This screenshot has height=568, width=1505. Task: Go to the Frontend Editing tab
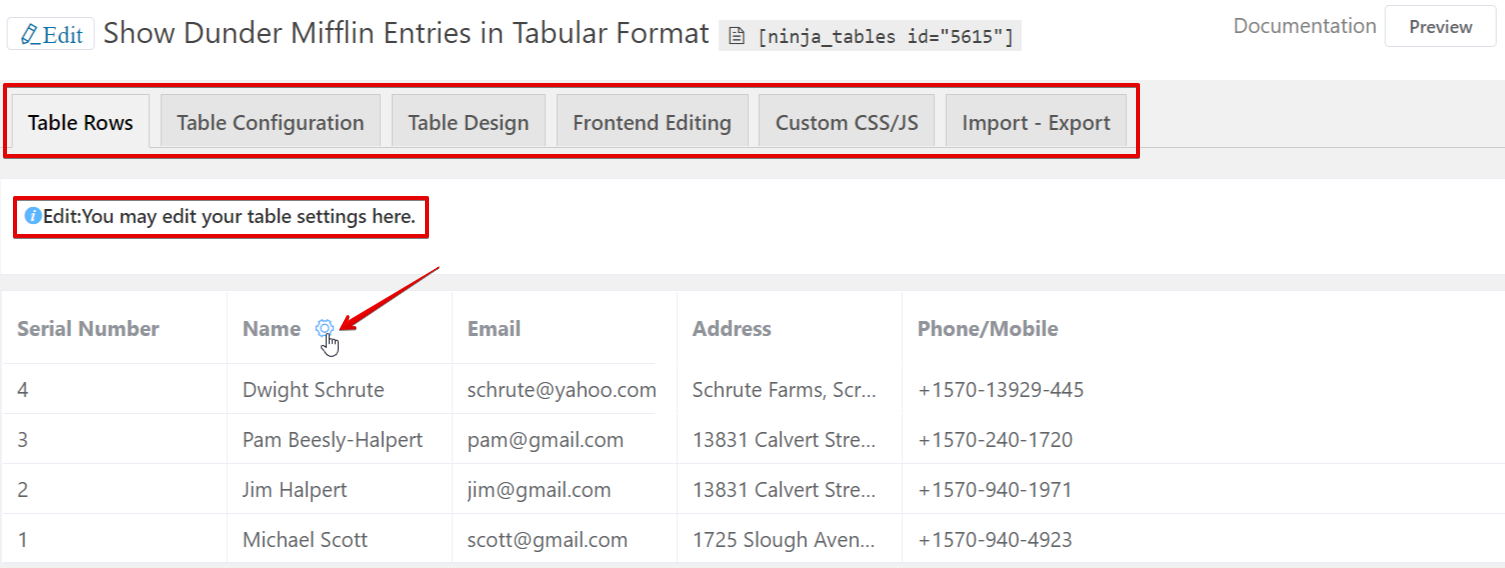[x=652, y=123]
